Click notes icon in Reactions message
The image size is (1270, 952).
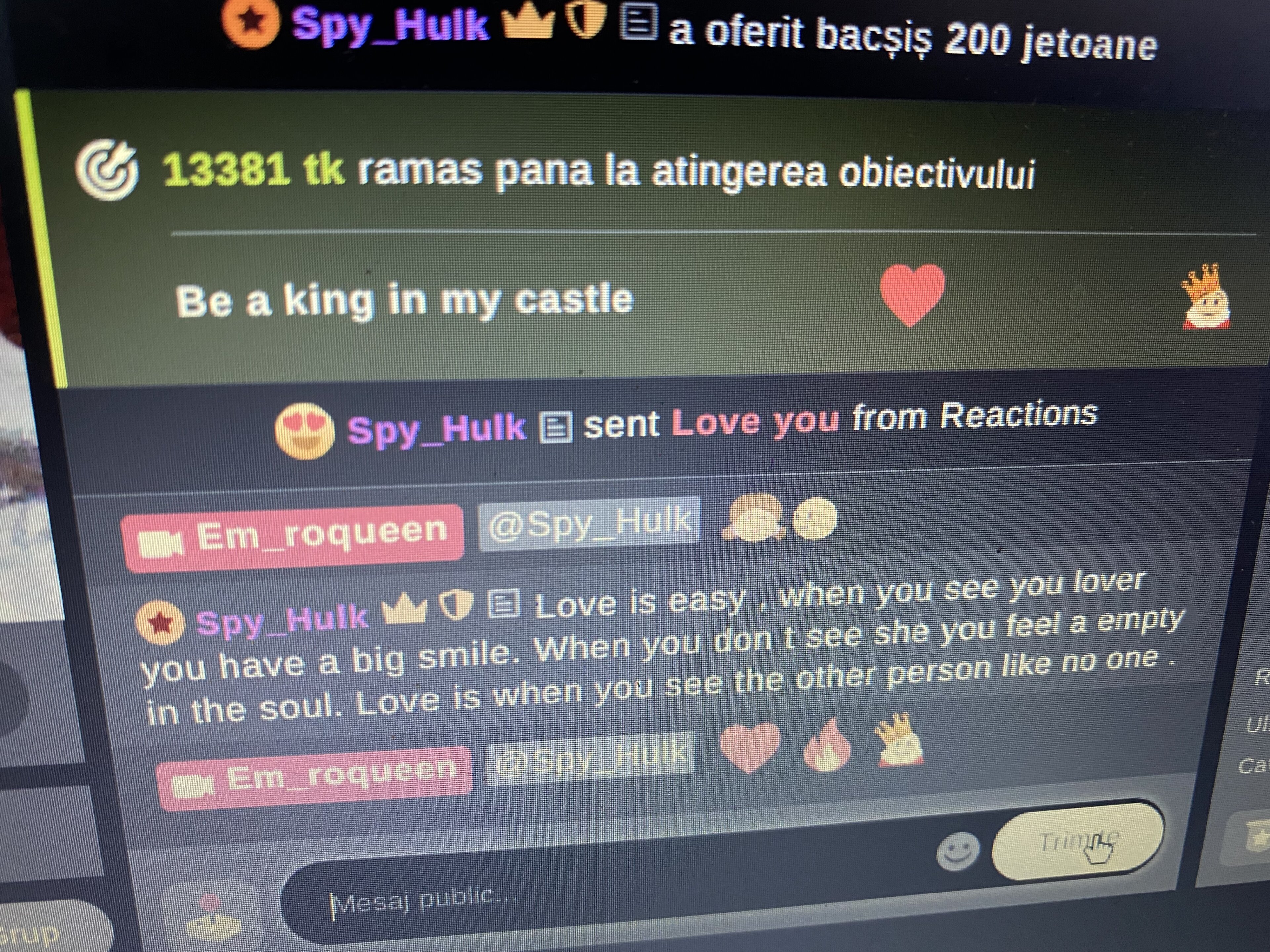[556, 427]
